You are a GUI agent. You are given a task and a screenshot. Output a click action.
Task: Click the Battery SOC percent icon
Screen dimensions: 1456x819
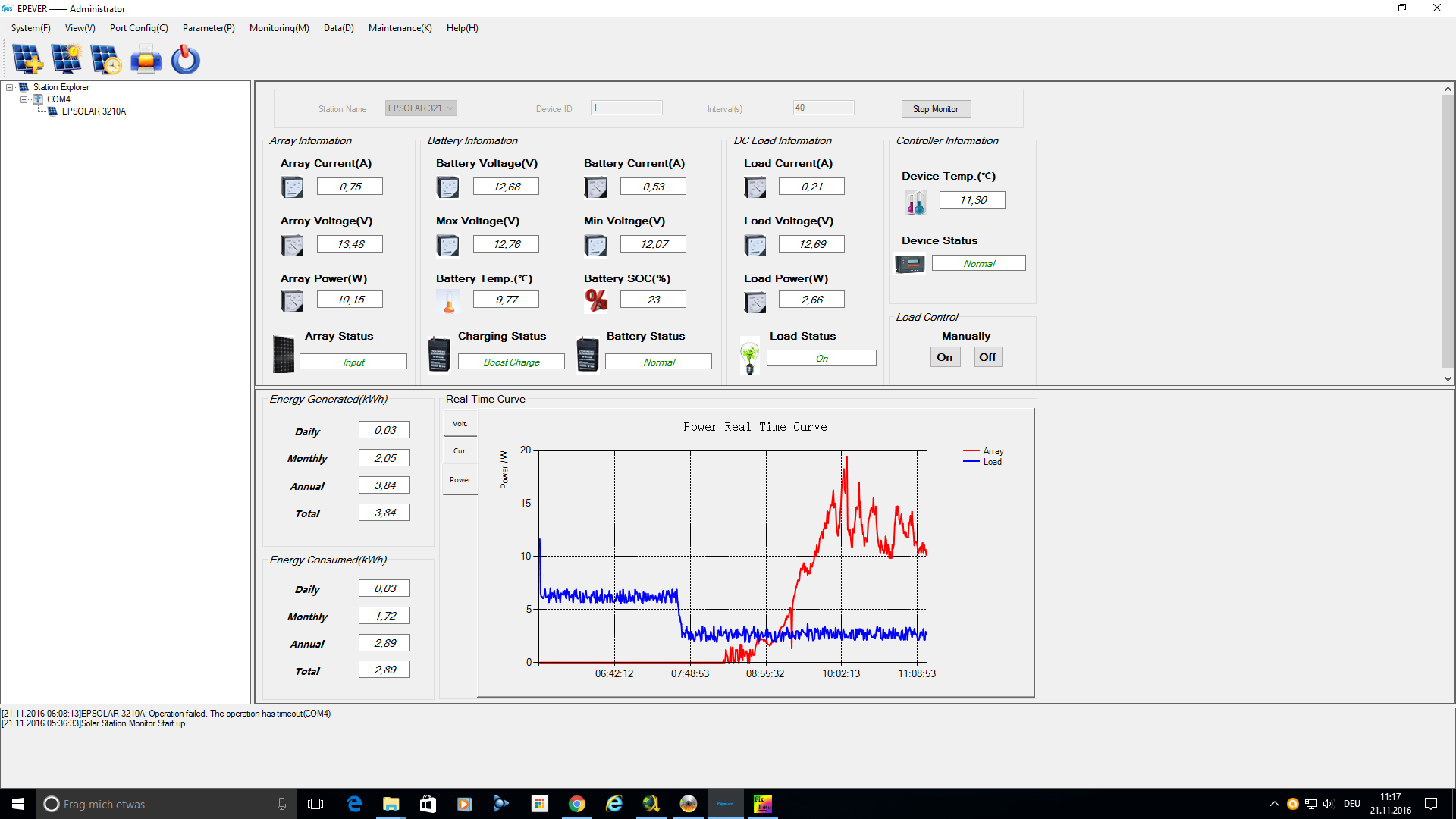point(596,300)
